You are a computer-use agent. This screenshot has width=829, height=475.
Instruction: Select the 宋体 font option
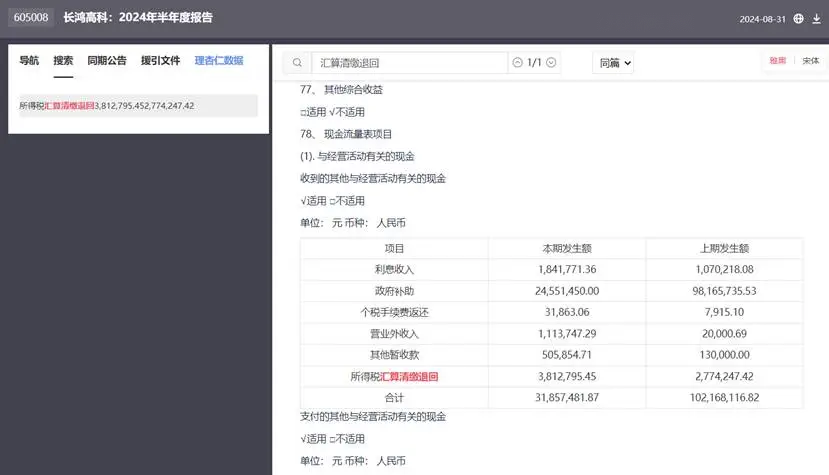tap(810, 60)
